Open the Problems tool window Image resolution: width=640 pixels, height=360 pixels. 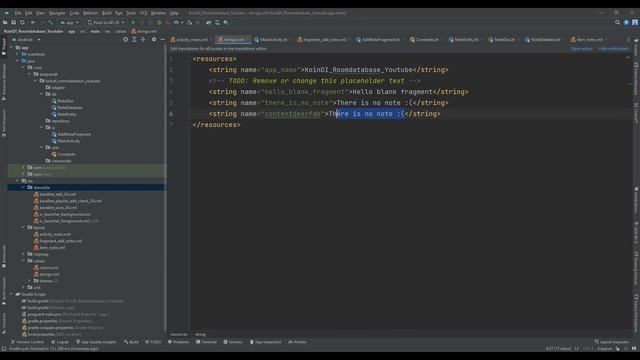click(x=178, y=342)
